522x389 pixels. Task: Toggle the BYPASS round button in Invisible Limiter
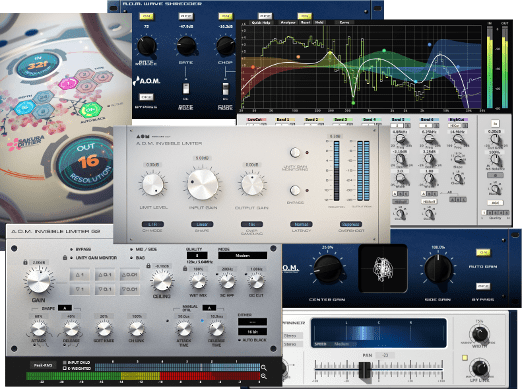tap(295, 190)
